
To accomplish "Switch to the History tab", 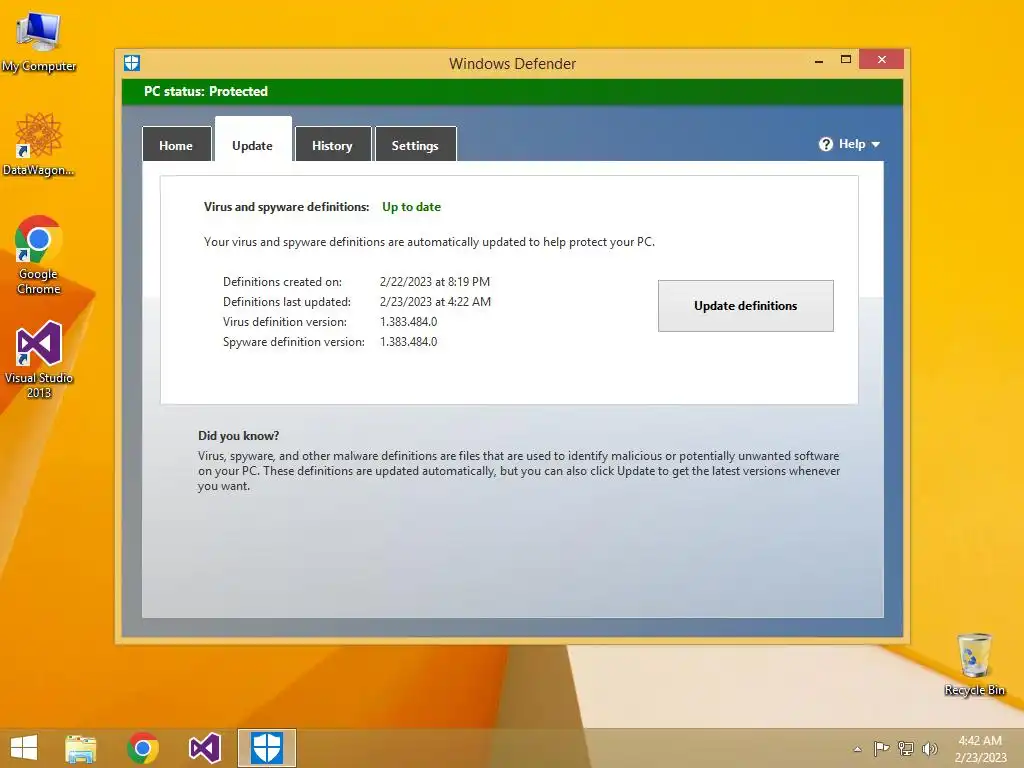I will pyautogui.click(x=332, y=144).
